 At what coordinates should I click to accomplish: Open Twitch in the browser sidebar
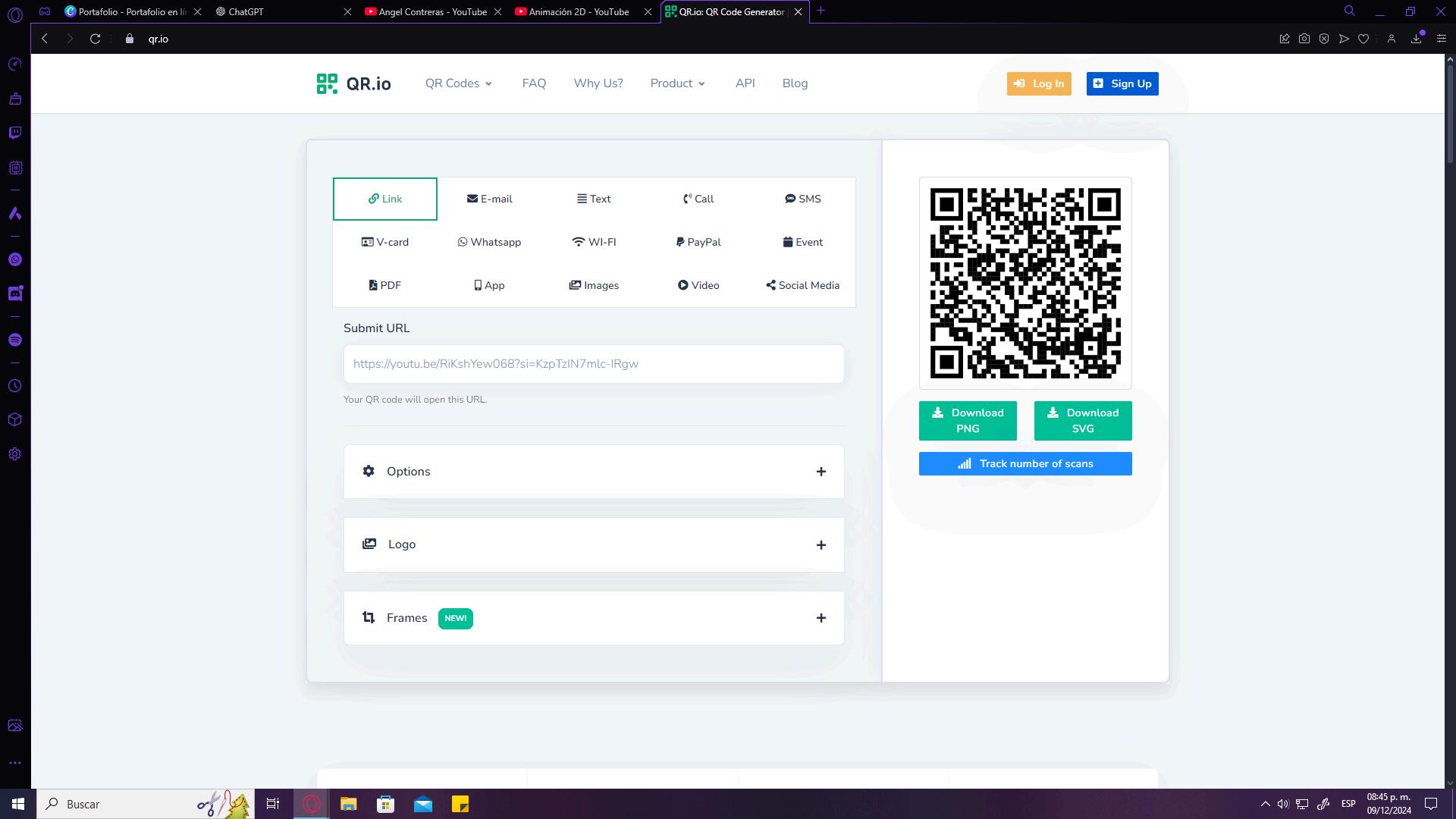point(15,133)
